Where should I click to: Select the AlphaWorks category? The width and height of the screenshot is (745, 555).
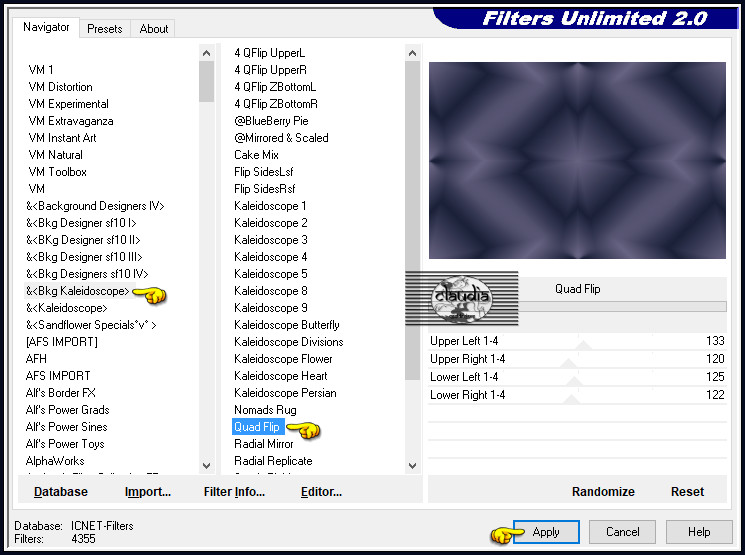click(55, 461)
